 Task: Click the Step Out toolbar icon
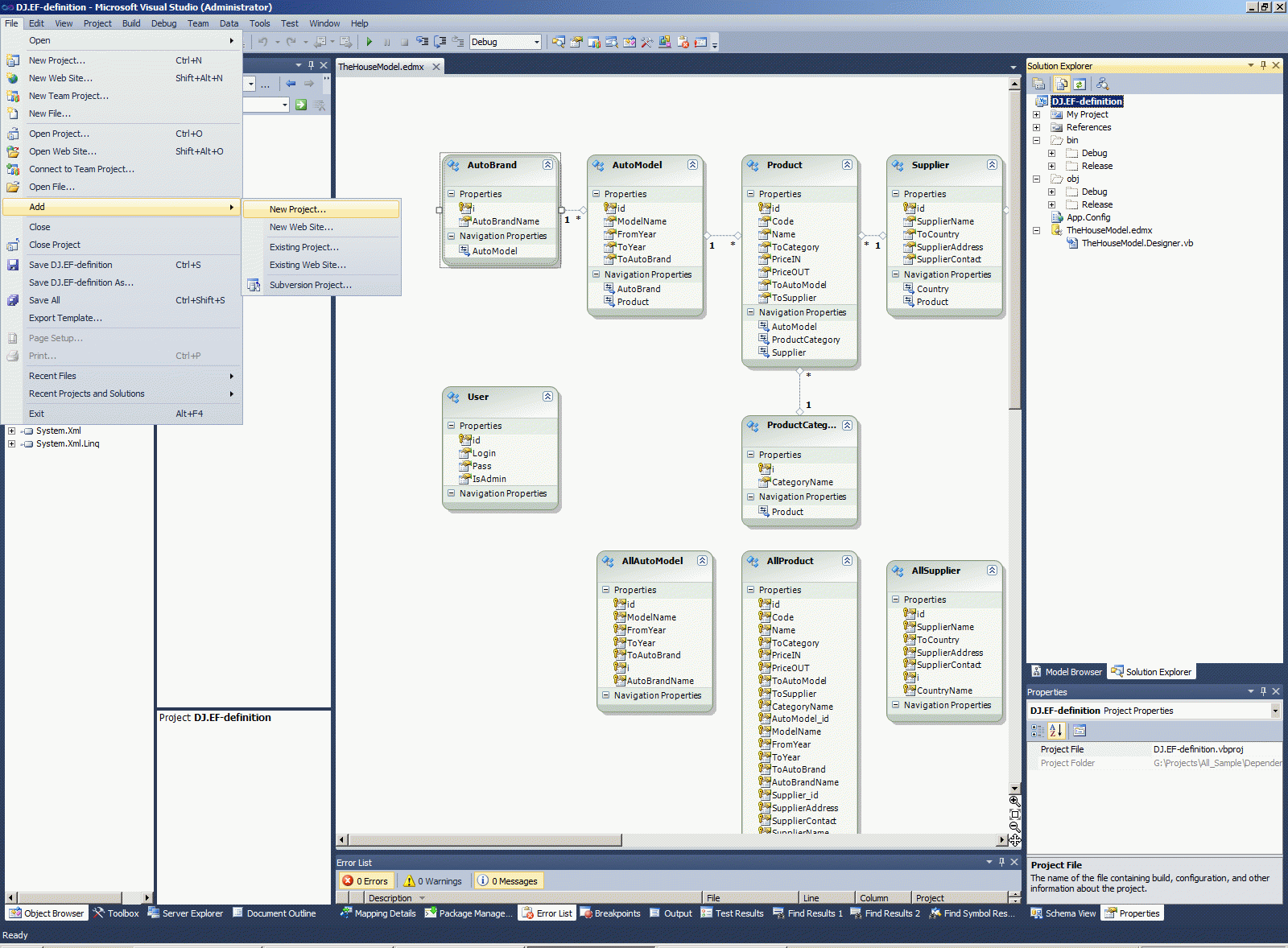457,42
